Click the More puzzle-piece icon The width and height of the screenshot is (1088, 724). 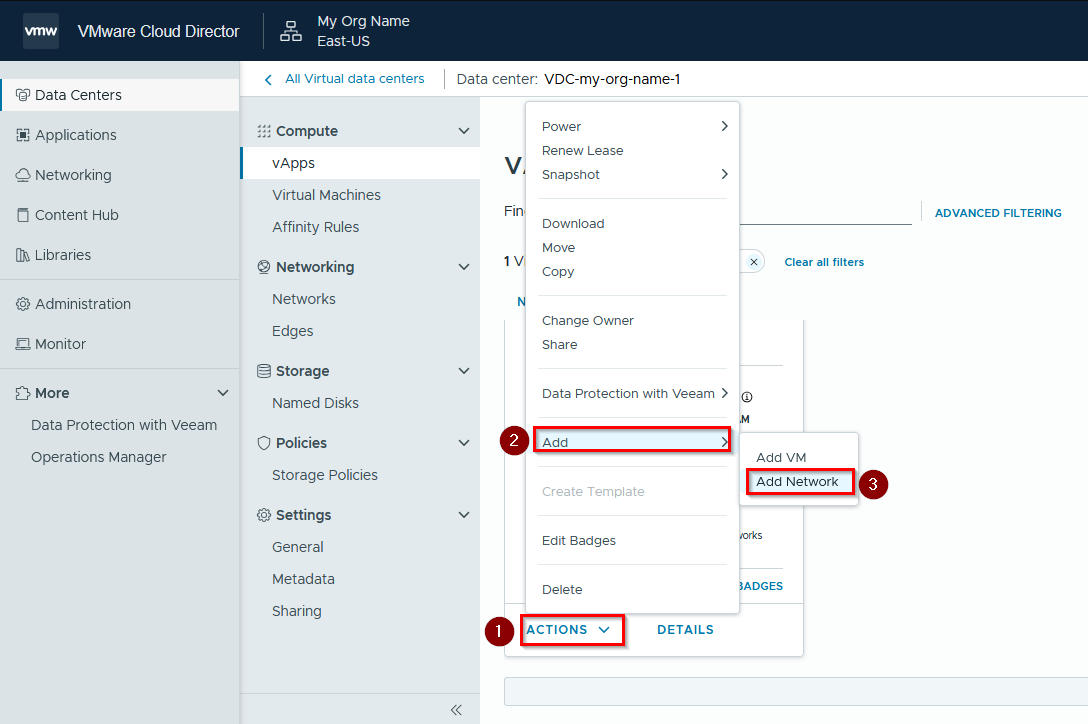click(23, 393)
